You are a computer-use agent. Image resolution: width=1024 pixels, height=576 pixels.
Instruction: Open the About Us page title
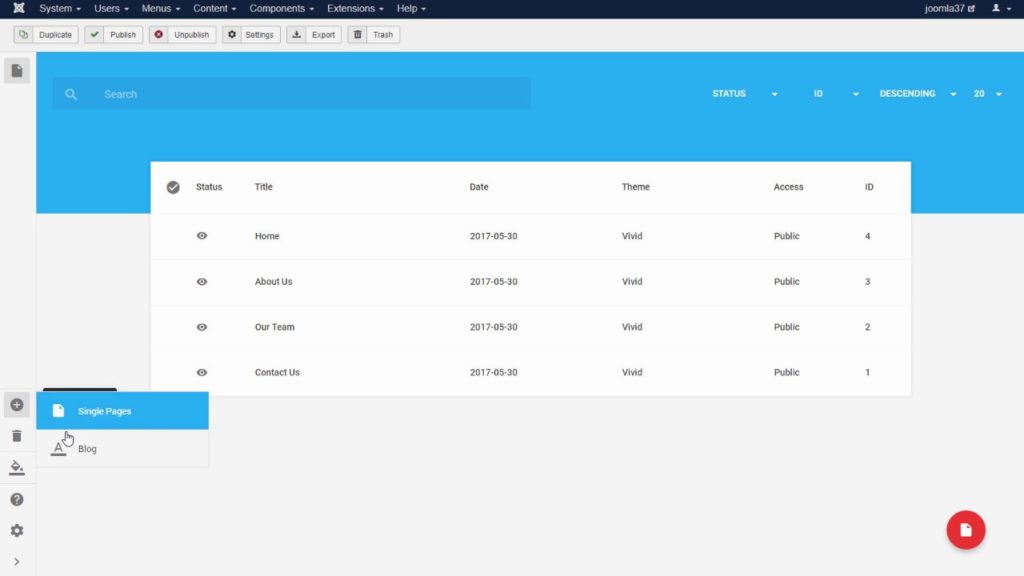[273, 281]
